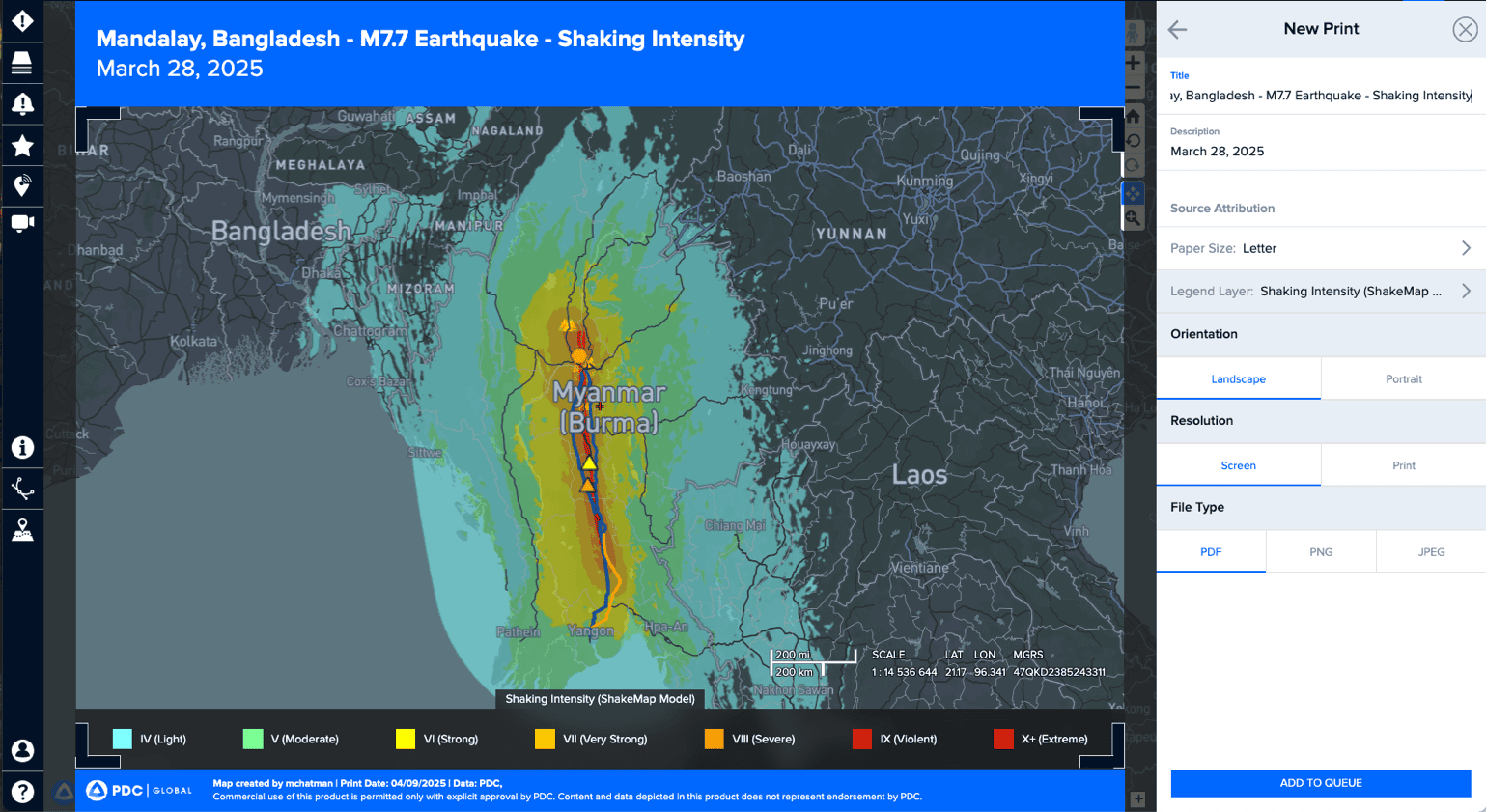Image resolution: width=1486 pixels, height=812 pixels.
Task: Expand the Legend Layer selector
Action: 1320,291
